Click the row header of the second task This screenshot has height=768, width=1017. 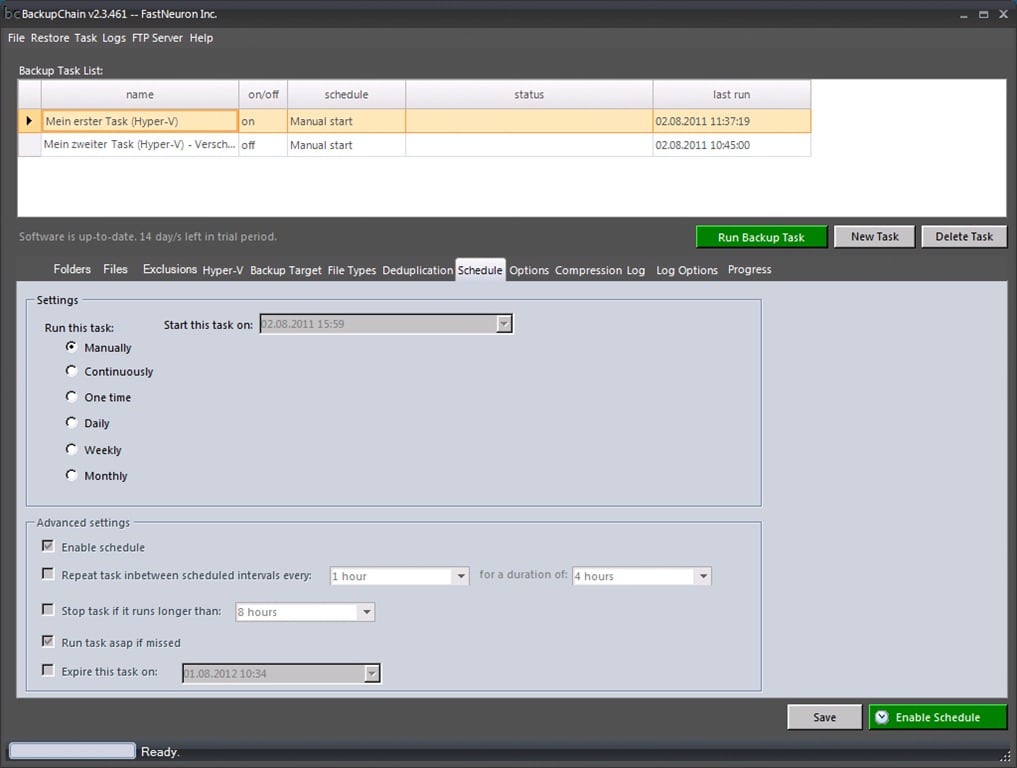[x=29, y=145]
